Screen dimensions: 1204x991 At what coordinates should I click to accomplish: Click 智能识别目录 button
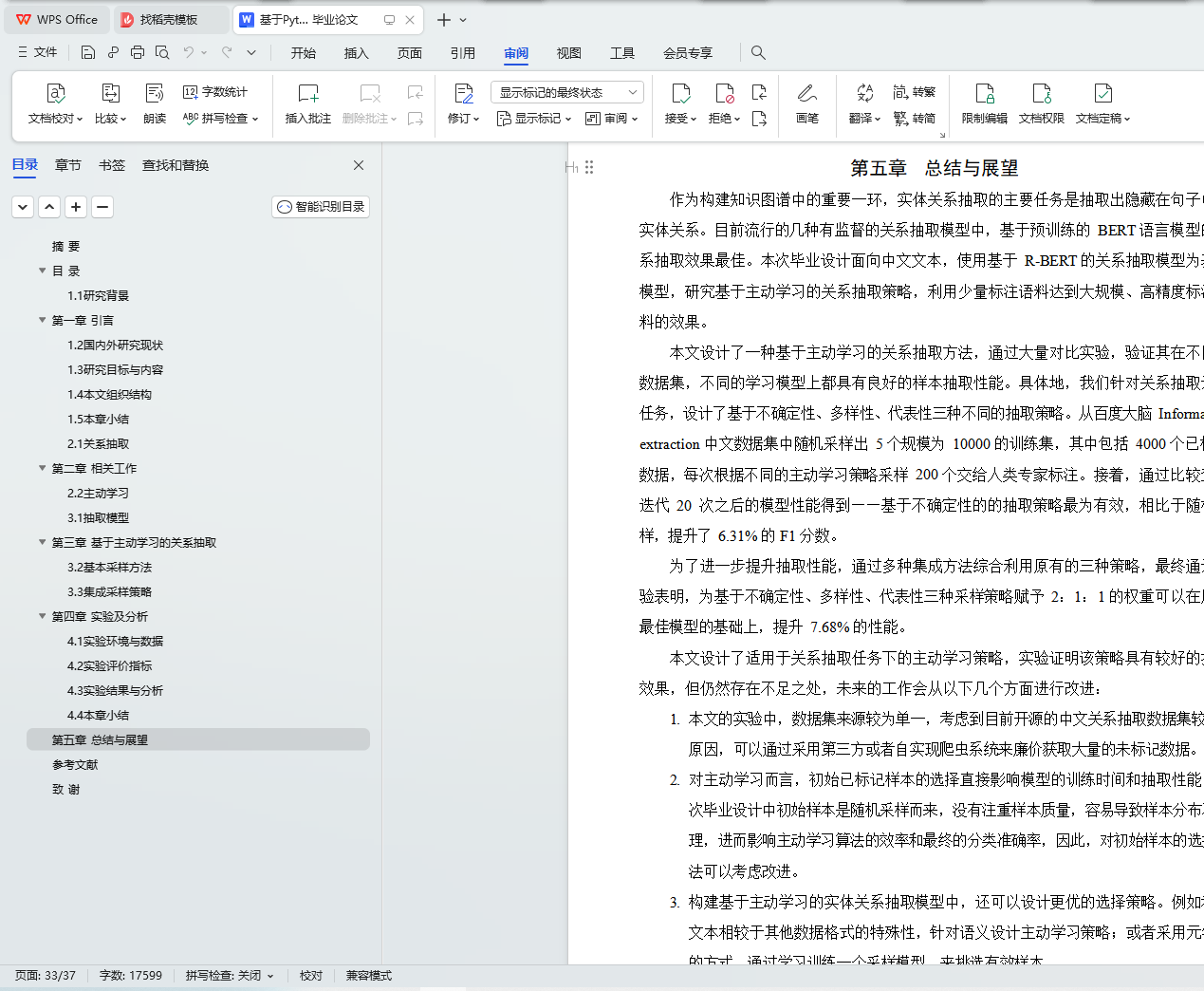click(x=321, y=206)
